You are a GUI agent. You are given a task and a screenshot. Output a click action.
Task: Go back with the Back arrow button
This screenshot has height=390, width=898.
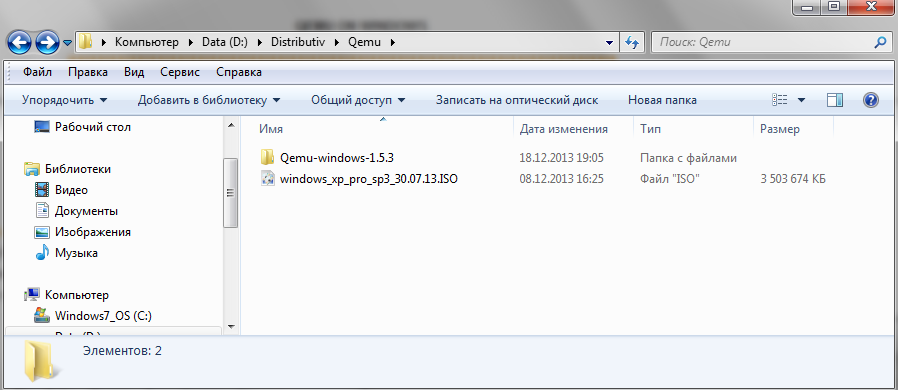[19, 42]
